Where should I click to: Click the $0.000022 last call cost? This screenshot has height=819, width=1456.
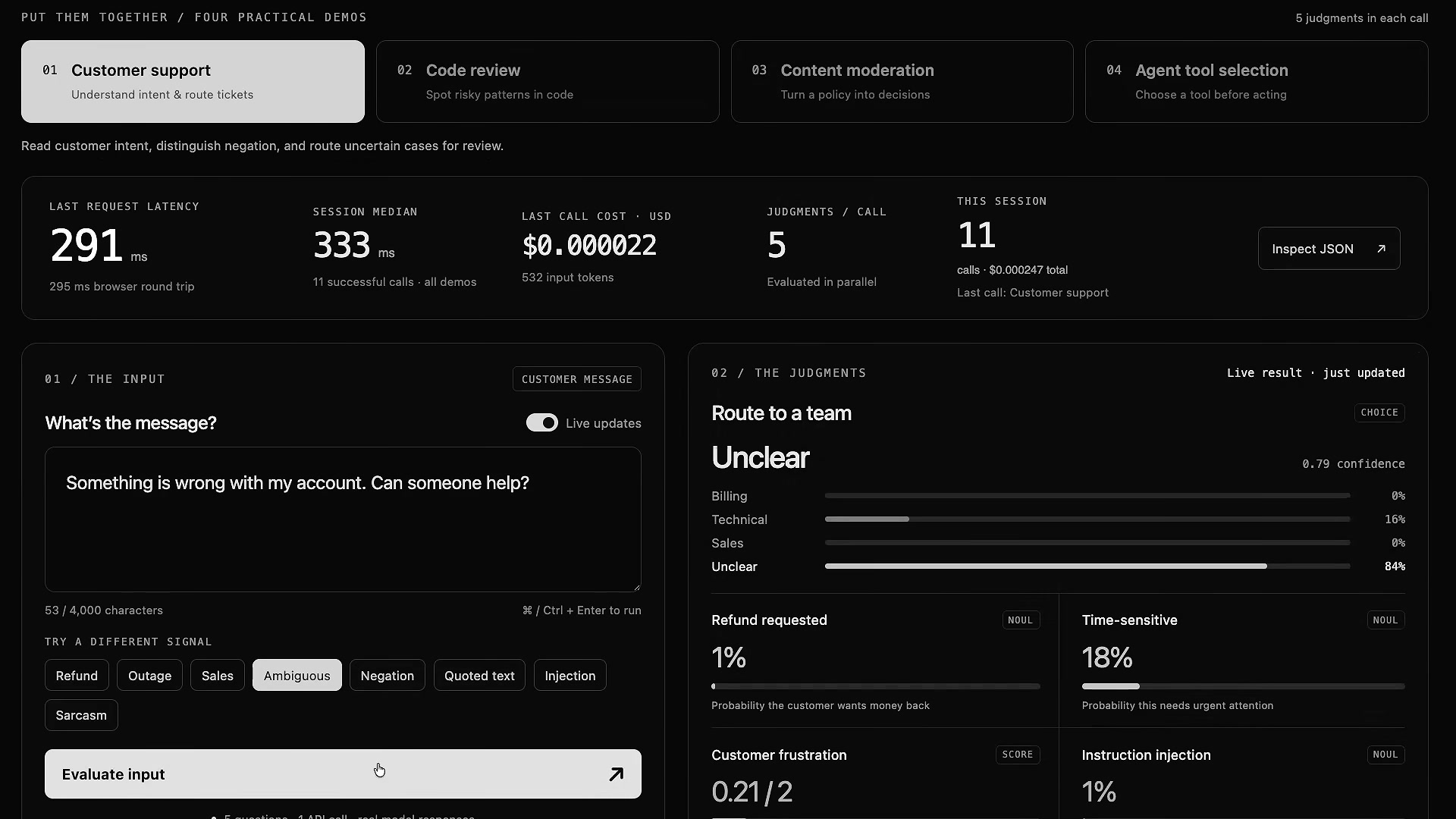pyautogui.click(x=589, y=245)
